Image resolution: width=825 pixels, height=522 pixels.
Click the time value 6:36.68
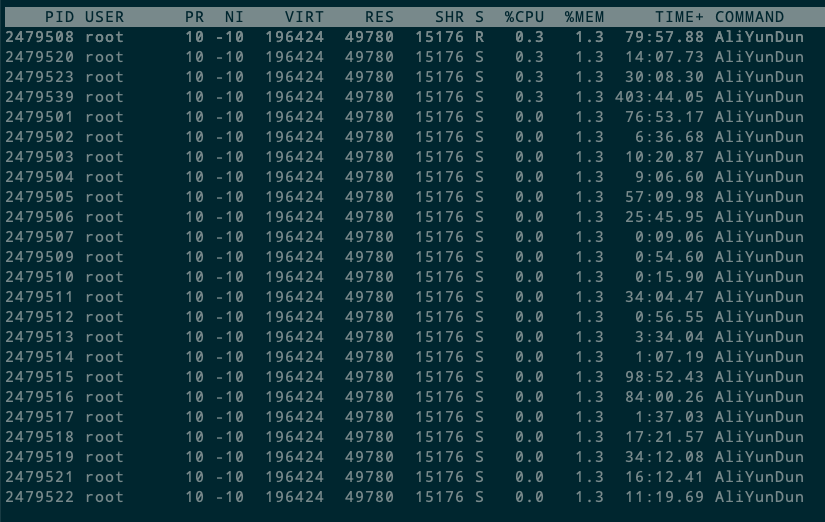(669, 137)
